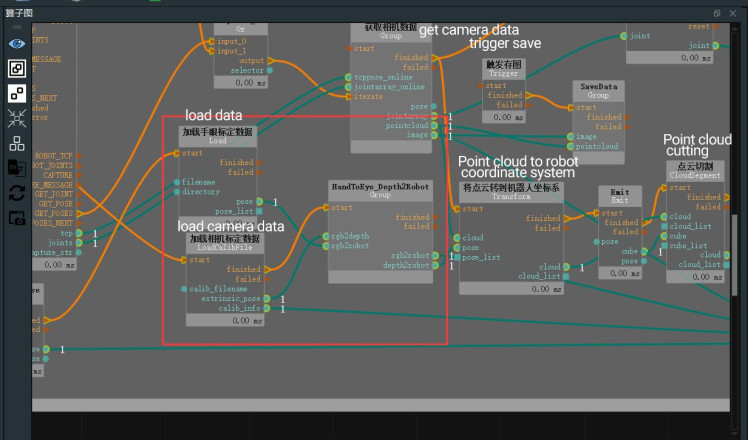Click the finished port on Trigger node

pyautogui.click(x=529, y=95)
